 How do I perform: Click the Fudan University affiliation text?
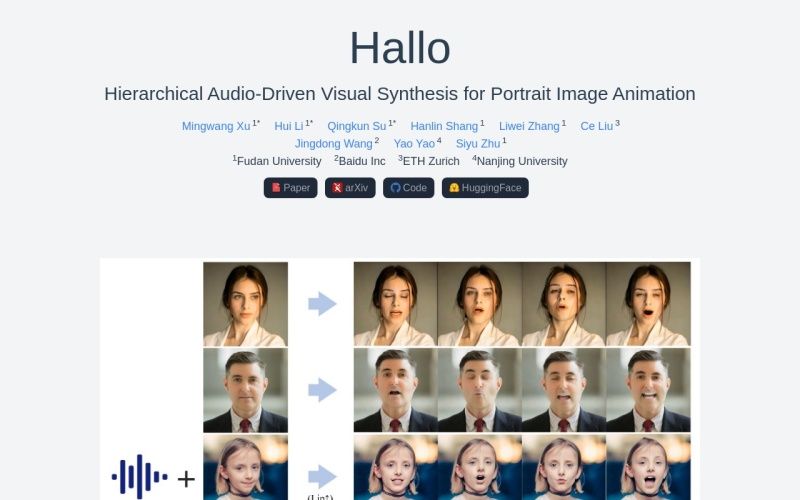[x=279, y=161]
